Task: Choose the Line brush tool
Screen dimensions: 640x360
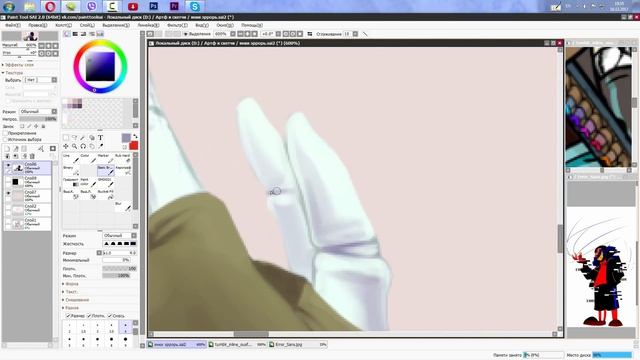Action: pyautogui.click(x=71, y=159)
